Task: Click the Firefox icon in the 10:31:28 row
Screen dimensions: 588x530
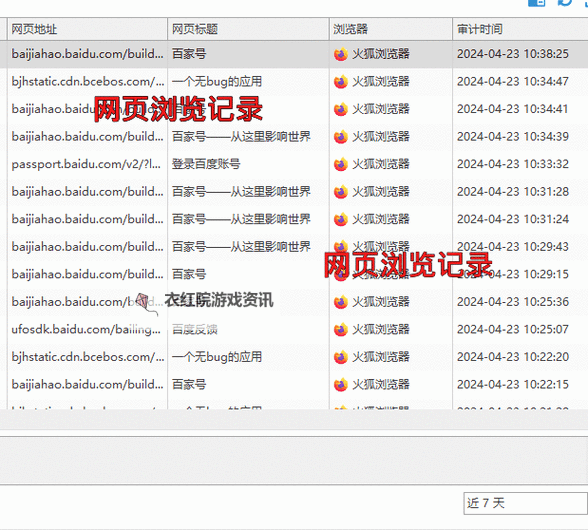Action: pyautogui.click(x=341, y=192)
